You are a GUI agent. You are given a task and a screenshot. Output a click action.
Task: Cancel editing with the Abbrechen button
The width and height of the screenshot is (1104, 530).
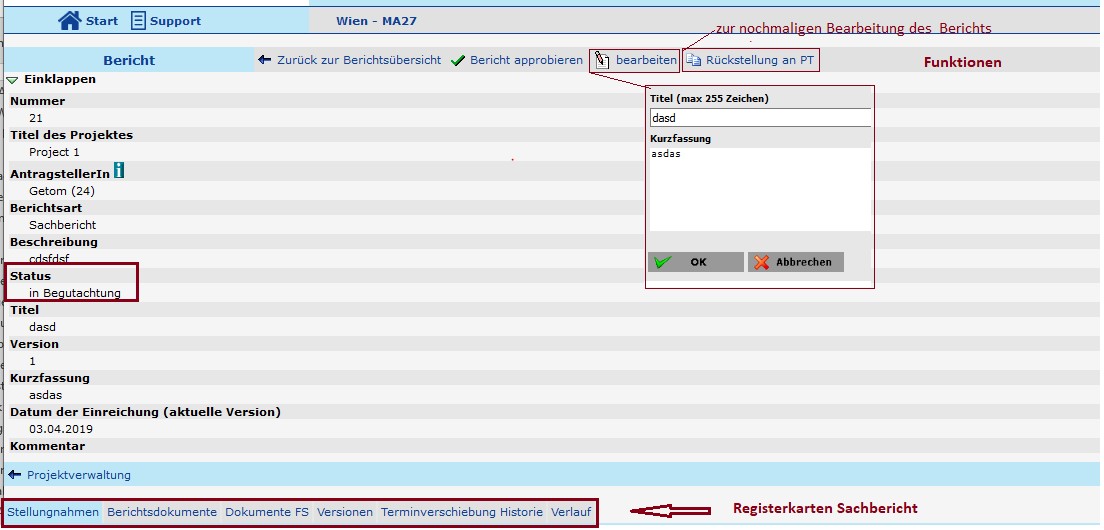pos(796,262)
